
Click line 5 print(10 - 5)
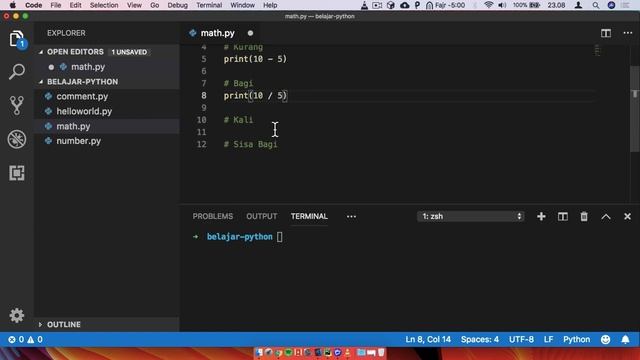(x=255, y=59)
